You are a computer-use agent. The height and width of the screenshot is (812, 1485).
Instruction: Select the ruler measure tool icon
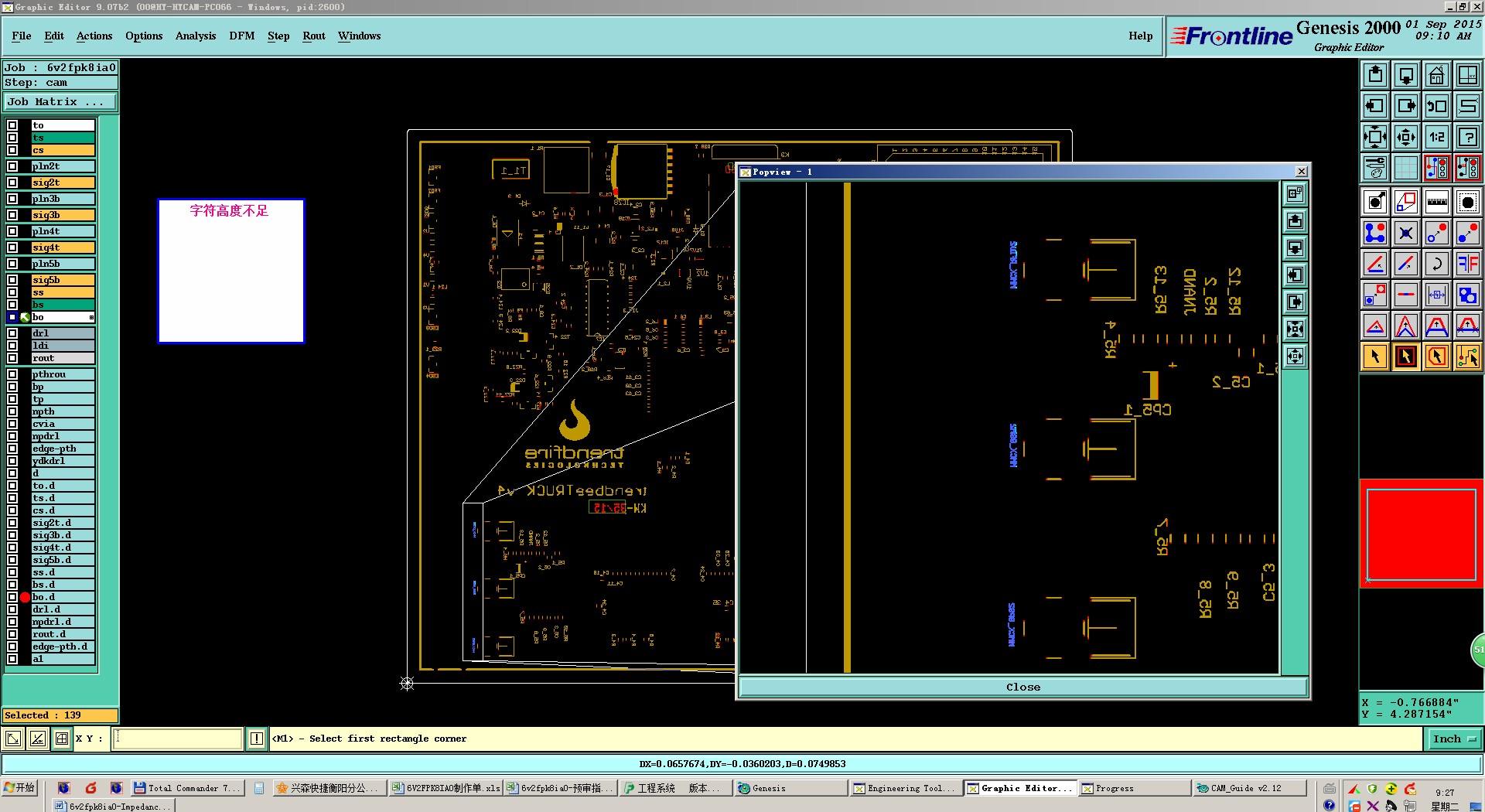1436,203
